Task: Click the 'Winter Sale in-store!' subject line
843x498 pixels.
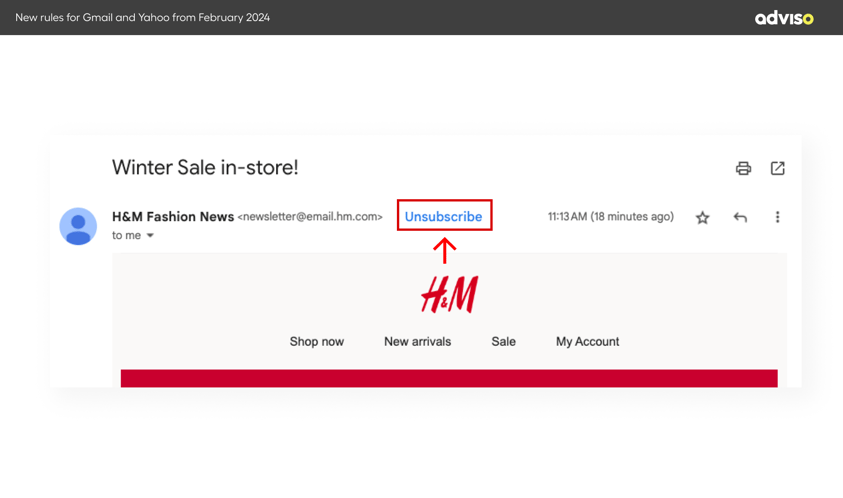Action: coord(205,168)
